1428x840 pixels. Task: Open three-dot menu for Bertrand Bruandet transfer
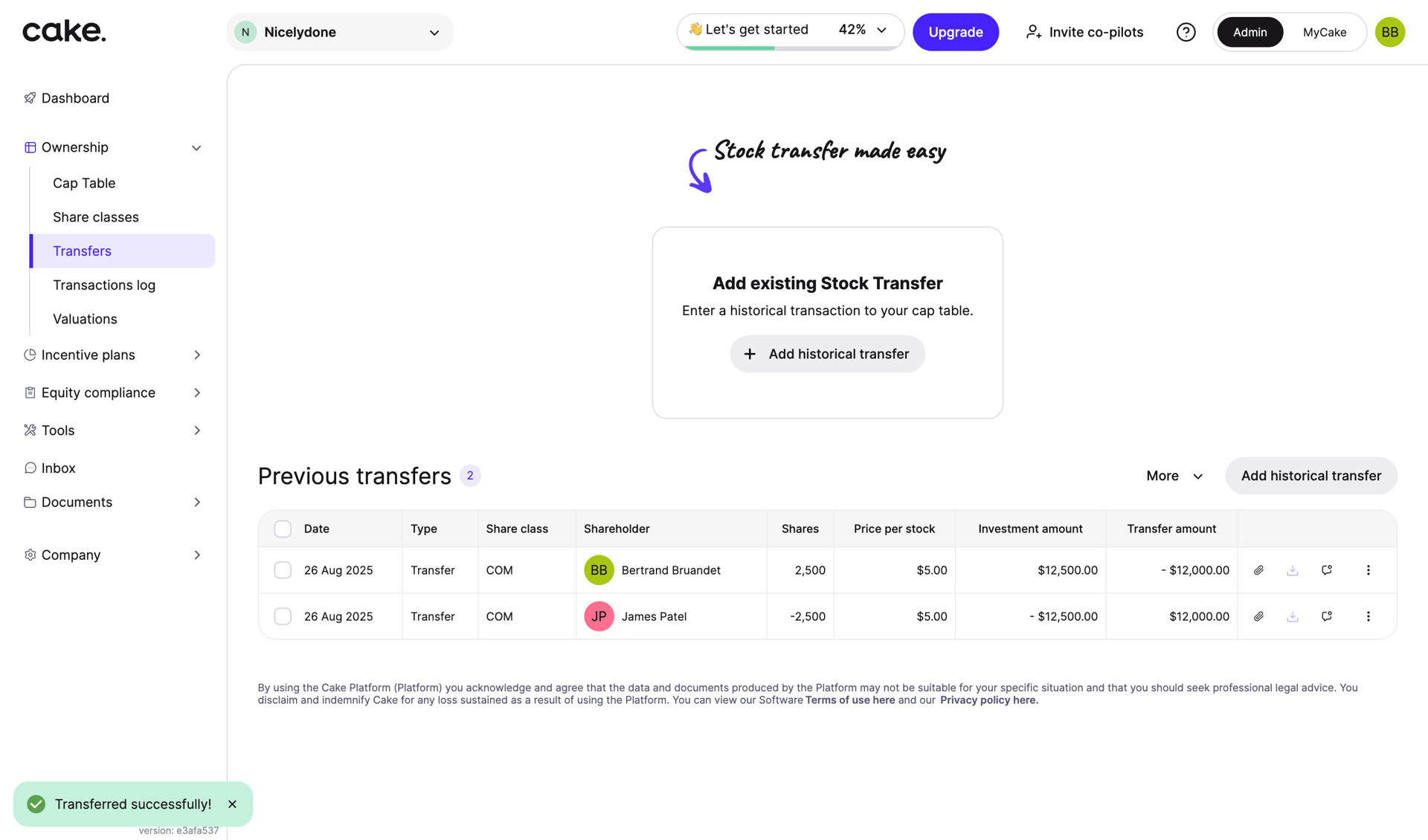(x=1368, y=570)
